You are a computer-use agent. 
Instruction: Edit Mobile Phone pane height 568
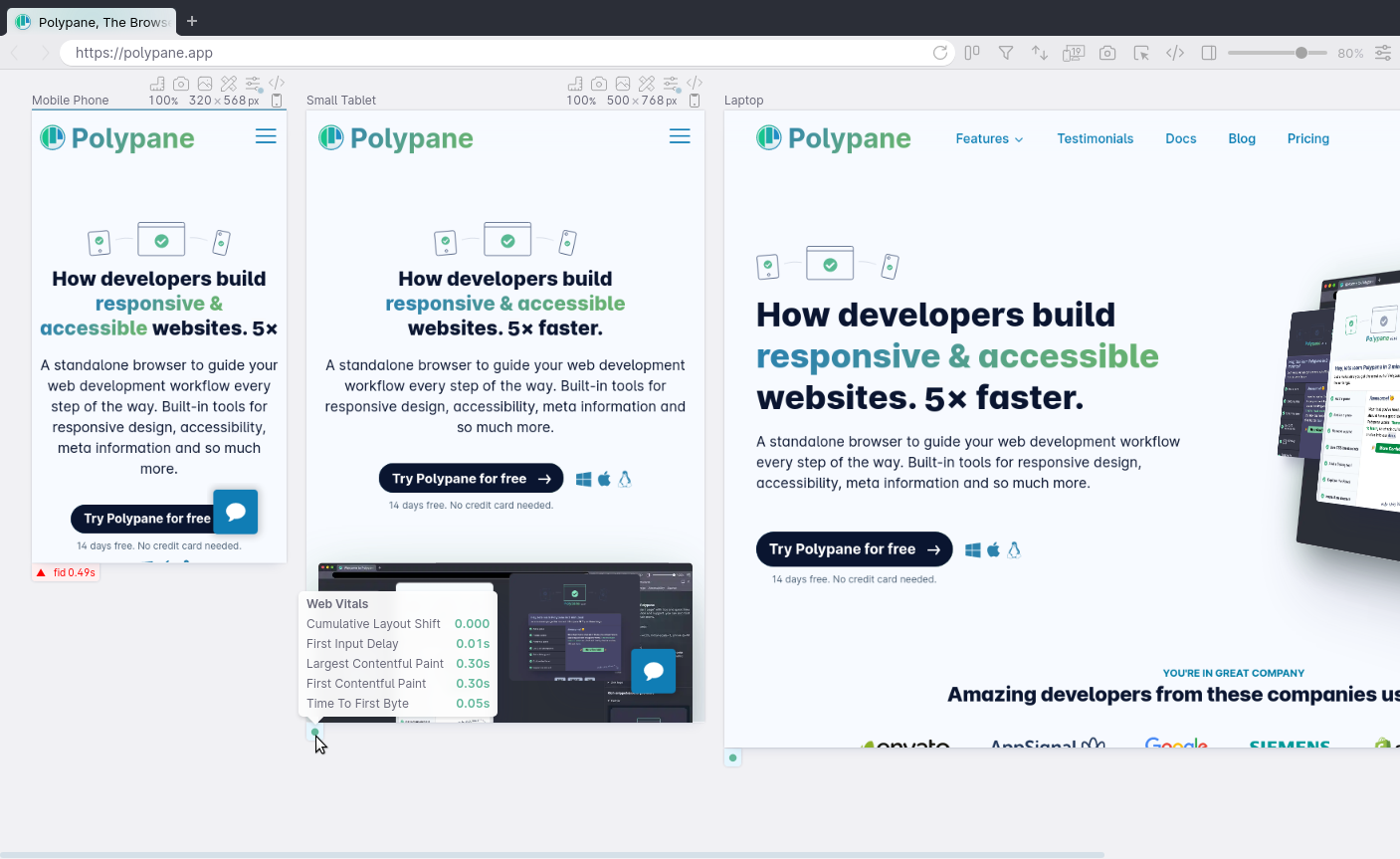(x=234, y=101)
